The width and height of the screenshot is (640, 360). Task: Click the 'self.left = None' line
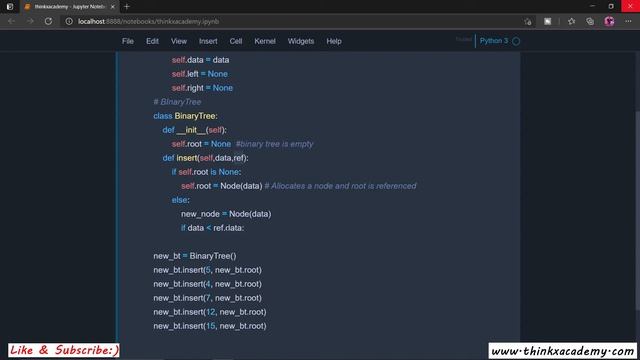[x=200, y=74]
